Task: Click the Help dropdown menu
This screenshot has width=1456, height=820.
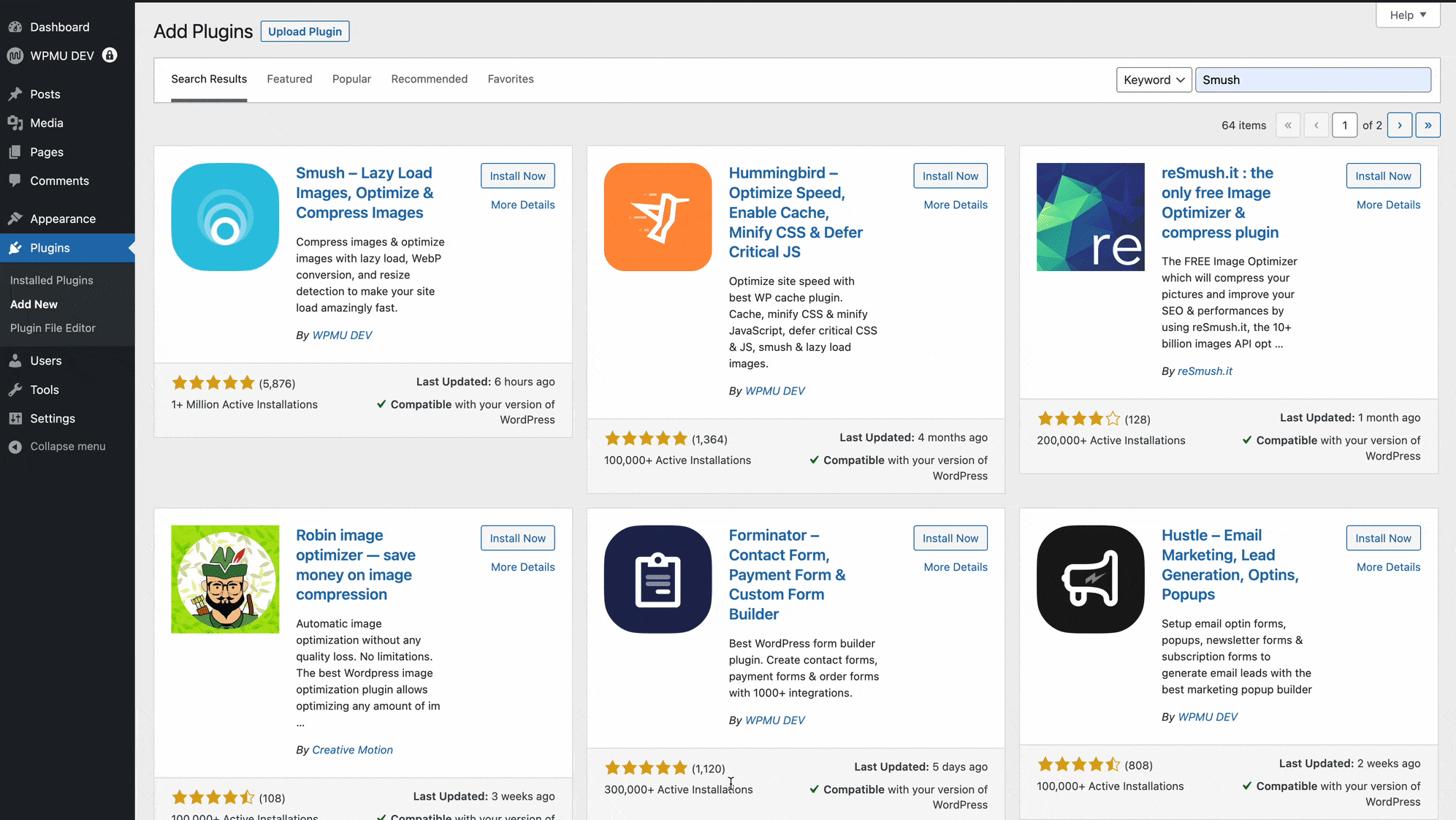Action: [x=1405, y=15]
